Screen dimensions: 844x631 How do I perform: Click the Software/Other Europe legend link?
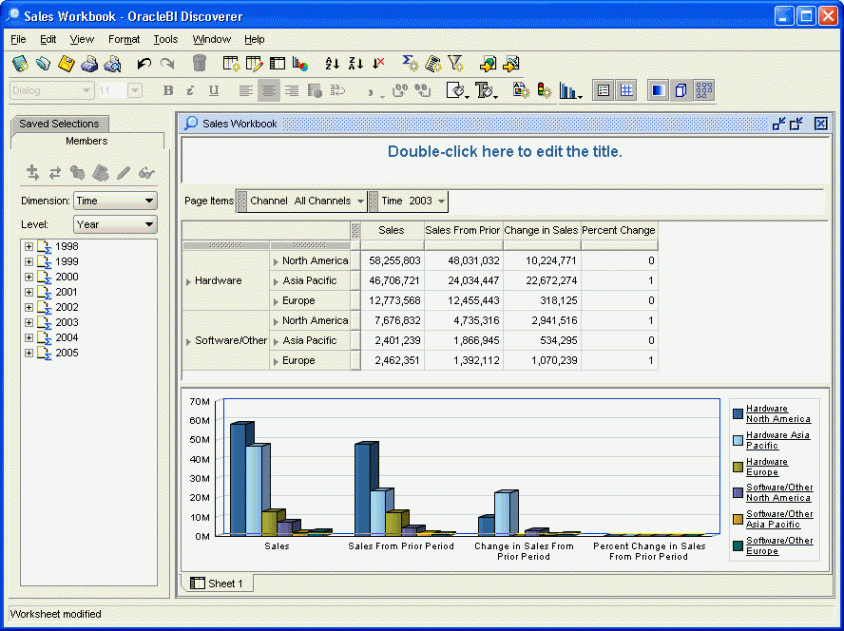[779, 546]
